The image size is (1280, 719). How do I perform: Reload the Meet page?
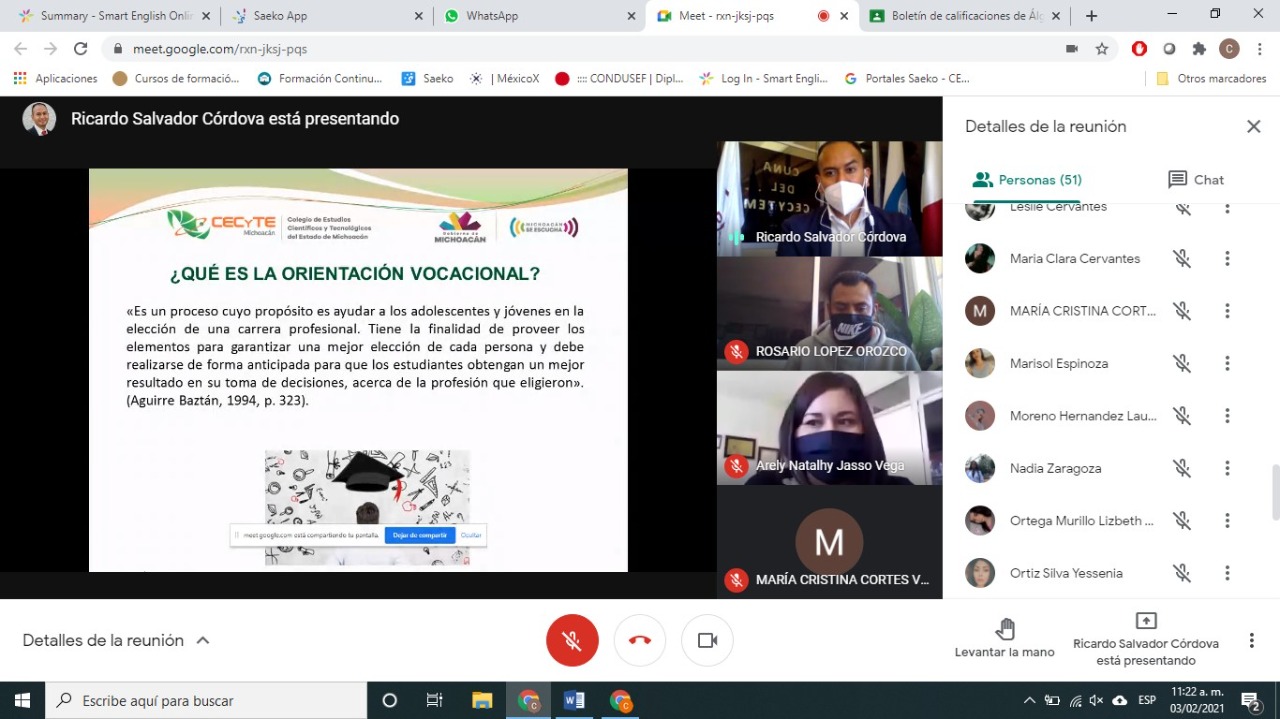coord(81,49)
